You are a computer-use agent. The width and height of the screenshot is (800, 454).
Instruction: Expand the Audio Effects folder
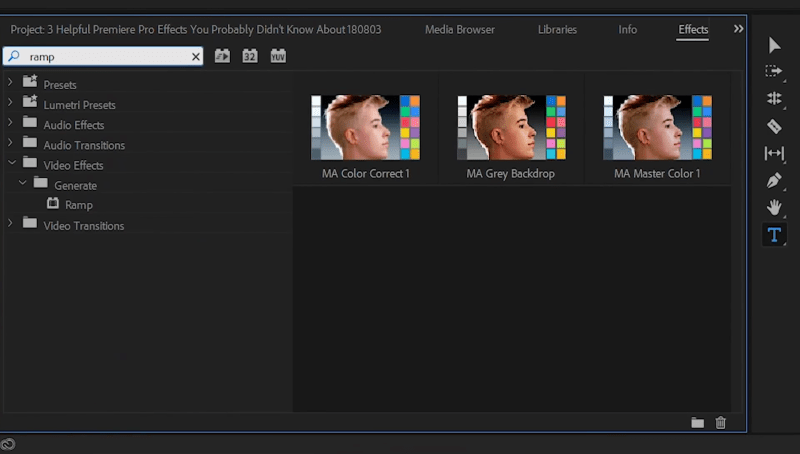point(10,122)
